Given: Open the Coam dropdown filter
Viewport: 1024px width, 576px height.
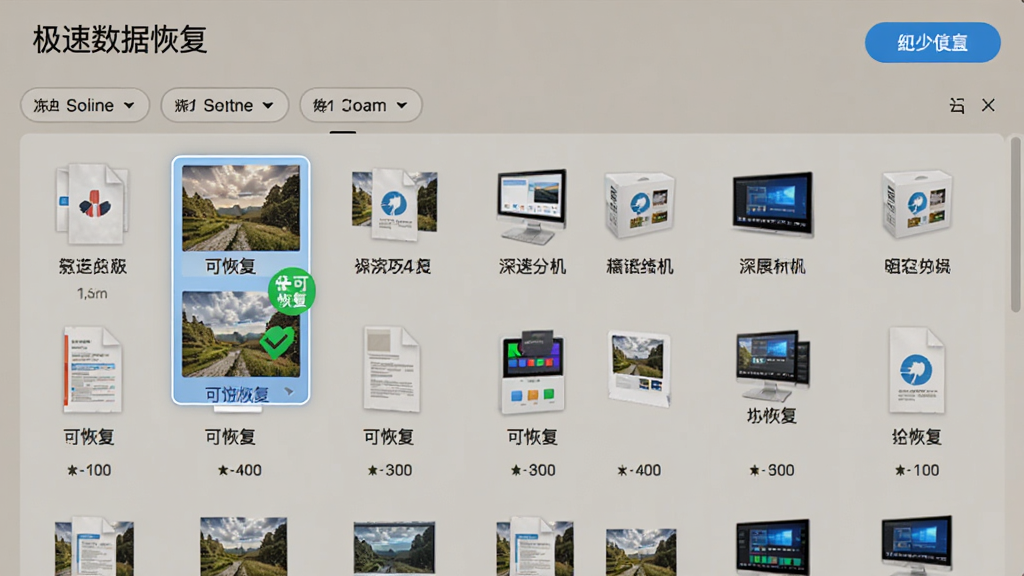Looking at the screenshot, I should coord(360,105).
